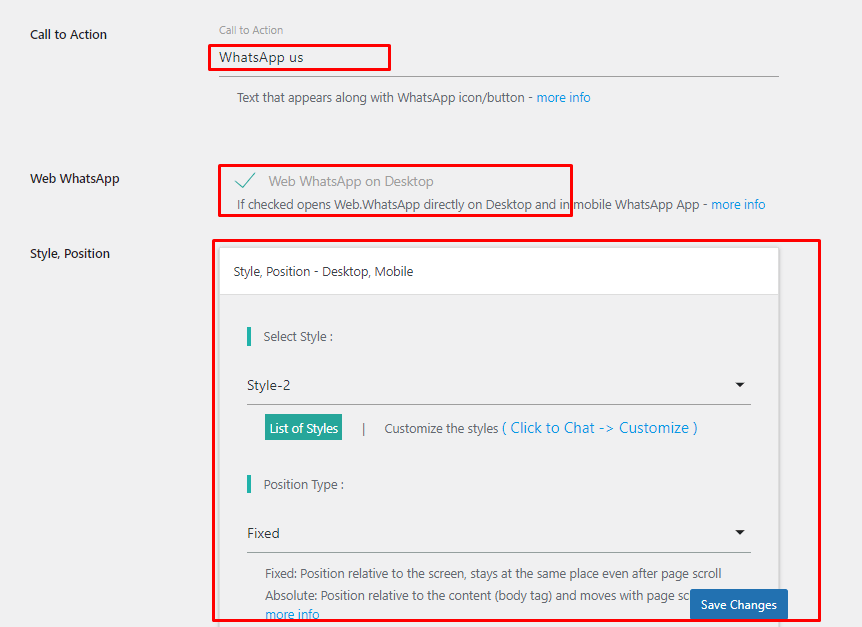This screenshot has width=862, height=627.
Task: Click the Position Type dropdown arrow
Action: click(x=740, y=532)
